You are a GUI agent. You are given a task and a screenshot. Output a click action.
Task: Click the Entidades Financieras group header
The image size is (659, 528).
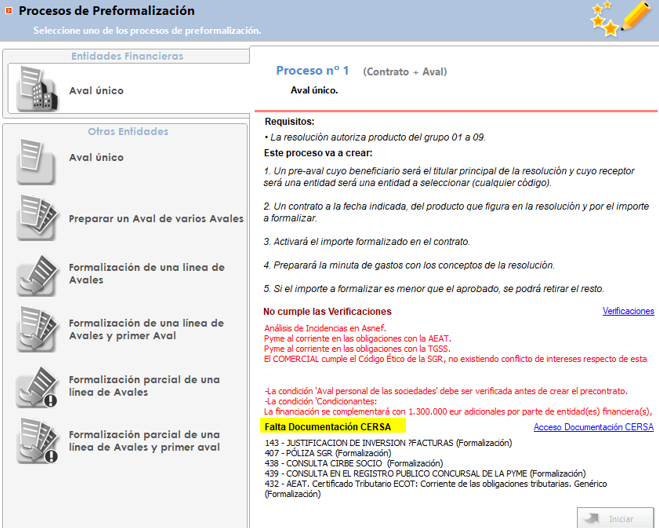point(127,56)
